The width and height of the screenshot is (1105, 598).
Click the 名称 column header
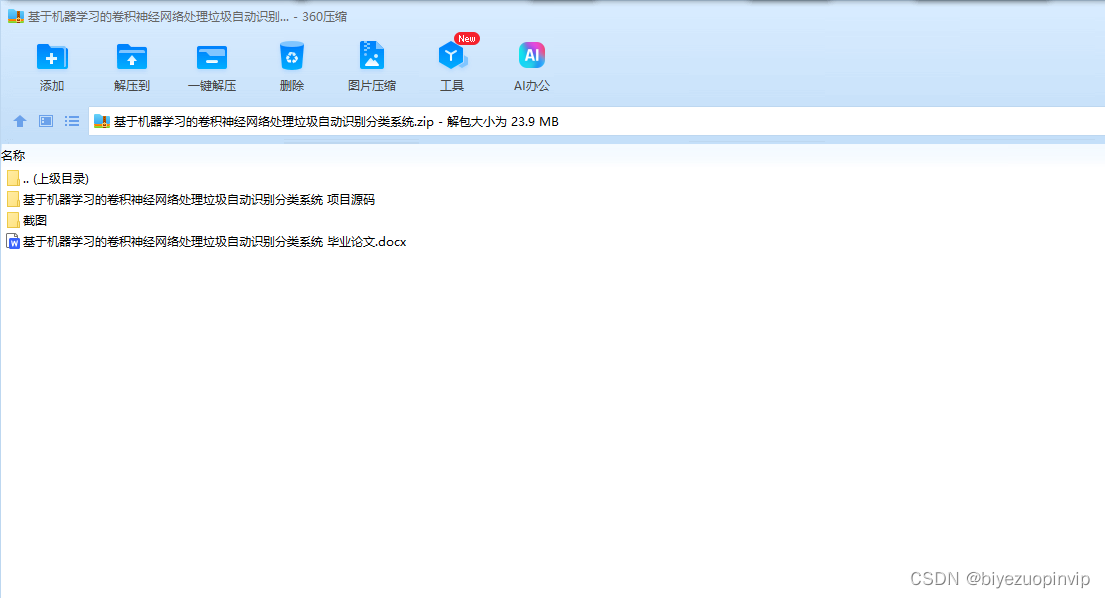click(13, 156)
